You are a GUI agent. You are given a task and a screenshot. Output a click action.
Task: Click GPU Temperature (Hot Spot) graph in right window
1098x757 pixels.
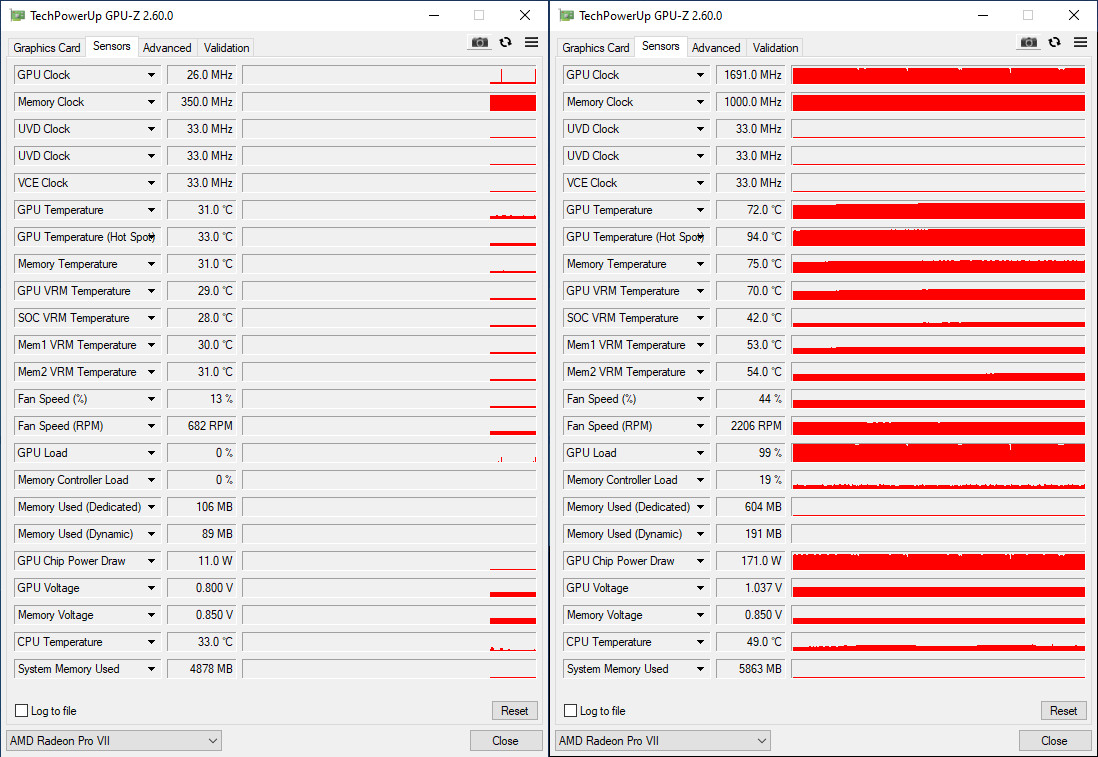point(938,237)
